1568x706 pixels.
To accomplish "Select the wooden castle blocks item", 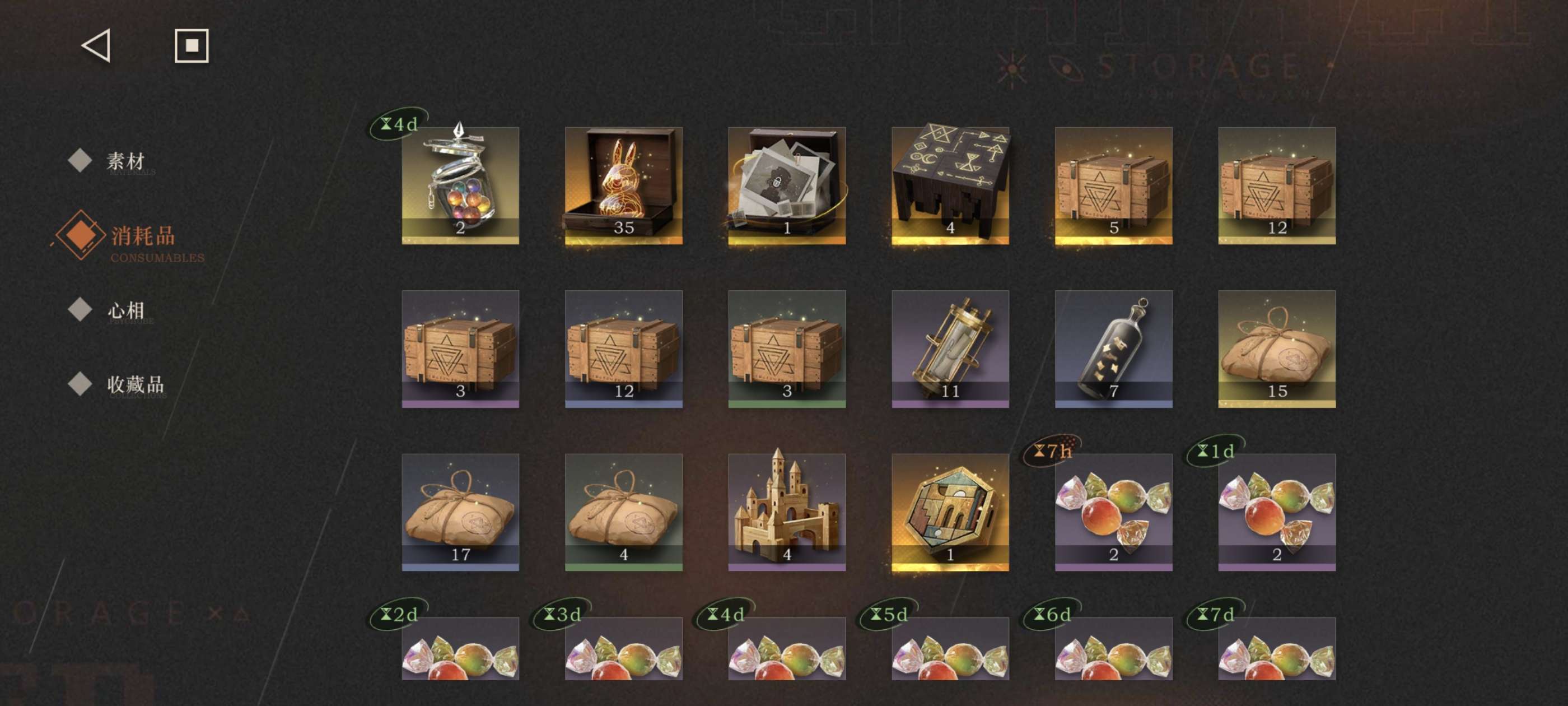I will point(787,512).
